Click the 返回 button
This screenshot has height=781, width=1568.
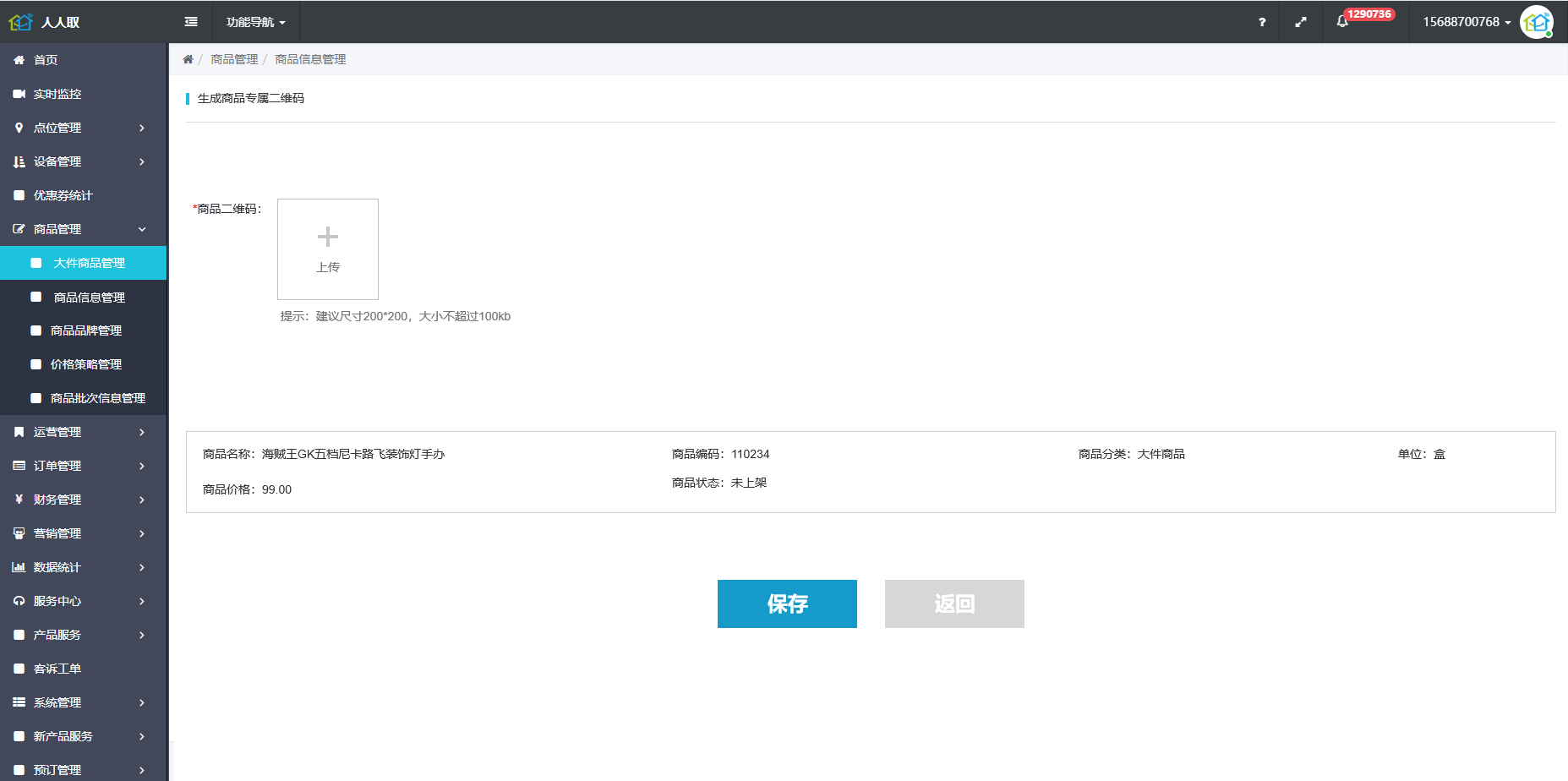point(954,603)
